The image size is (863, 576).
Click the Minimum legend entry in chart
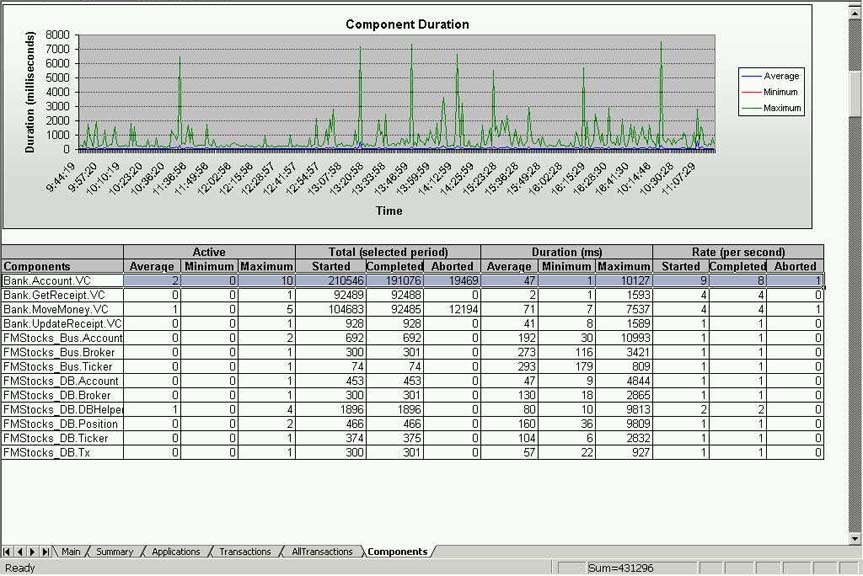pos(770,92)
